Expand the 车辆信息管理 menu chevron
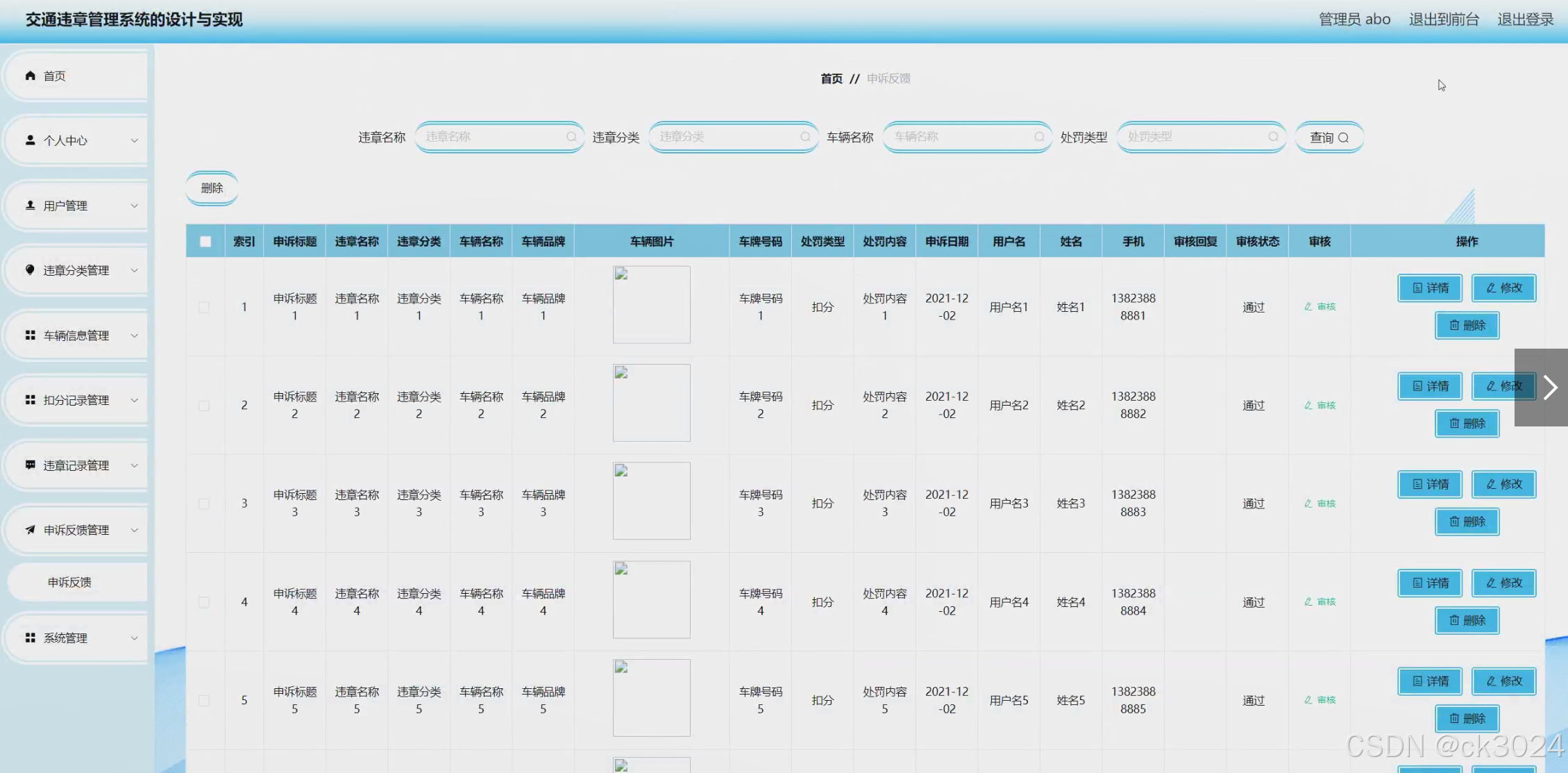 134,335
